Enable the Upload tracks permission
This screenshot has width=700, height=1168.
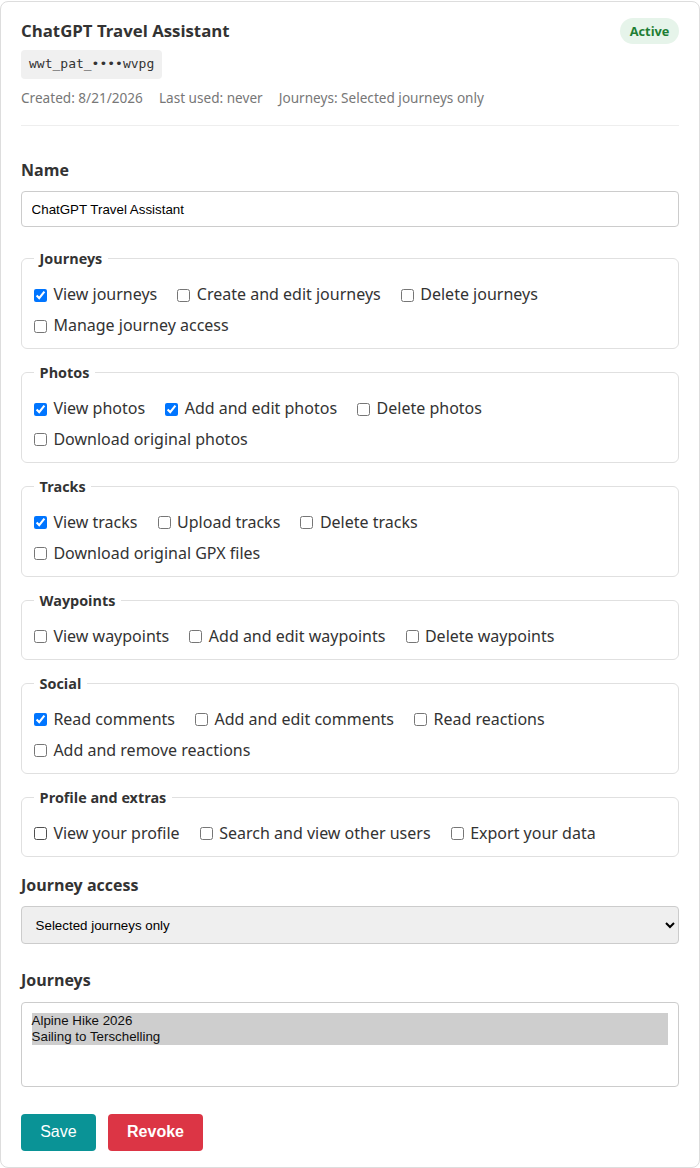165,523
